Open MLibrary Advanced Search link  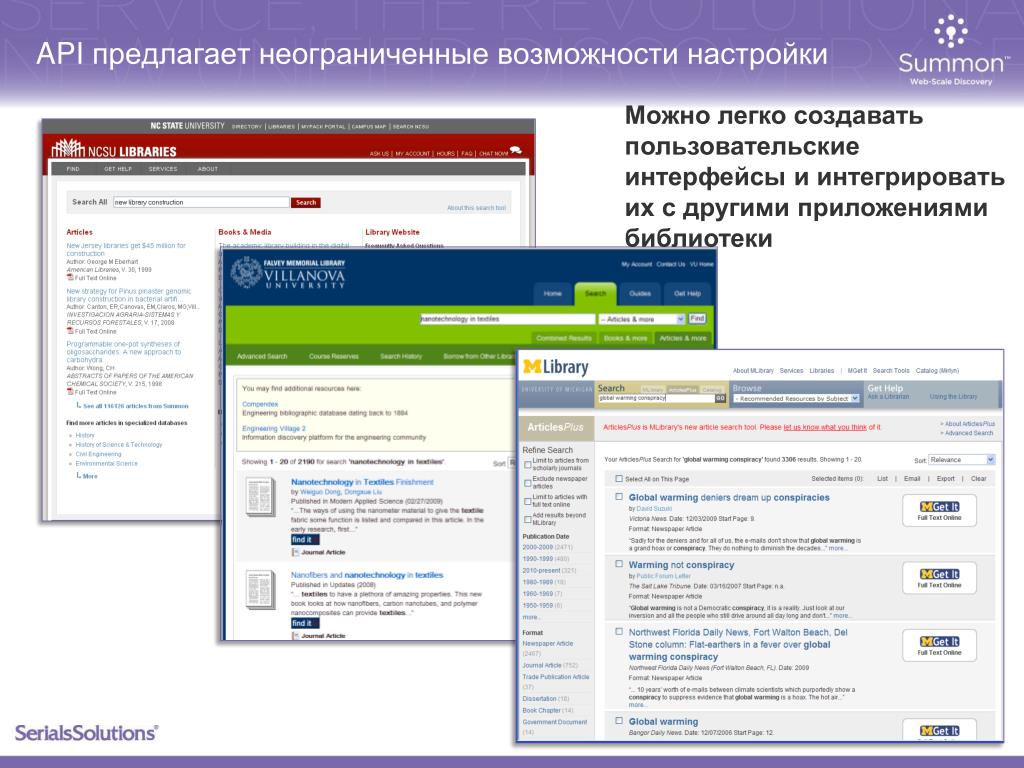pyautogui.click(x=969, y=433)
